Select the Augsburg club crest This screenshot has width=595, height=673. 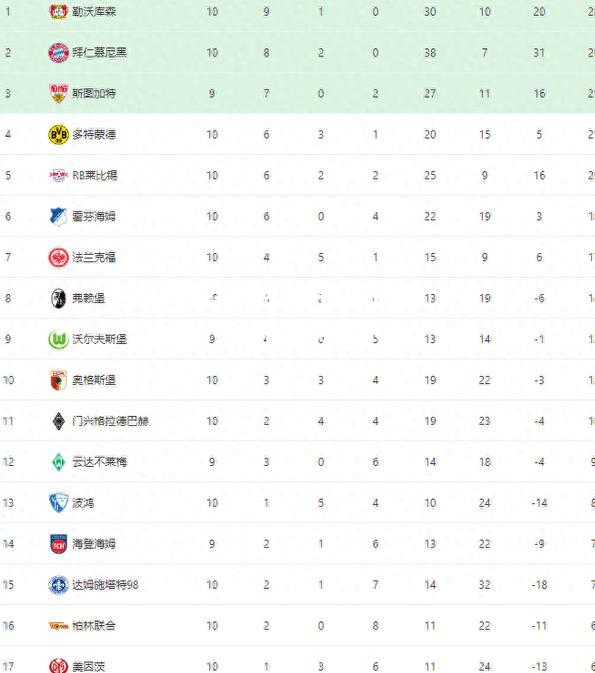point(58,380)
